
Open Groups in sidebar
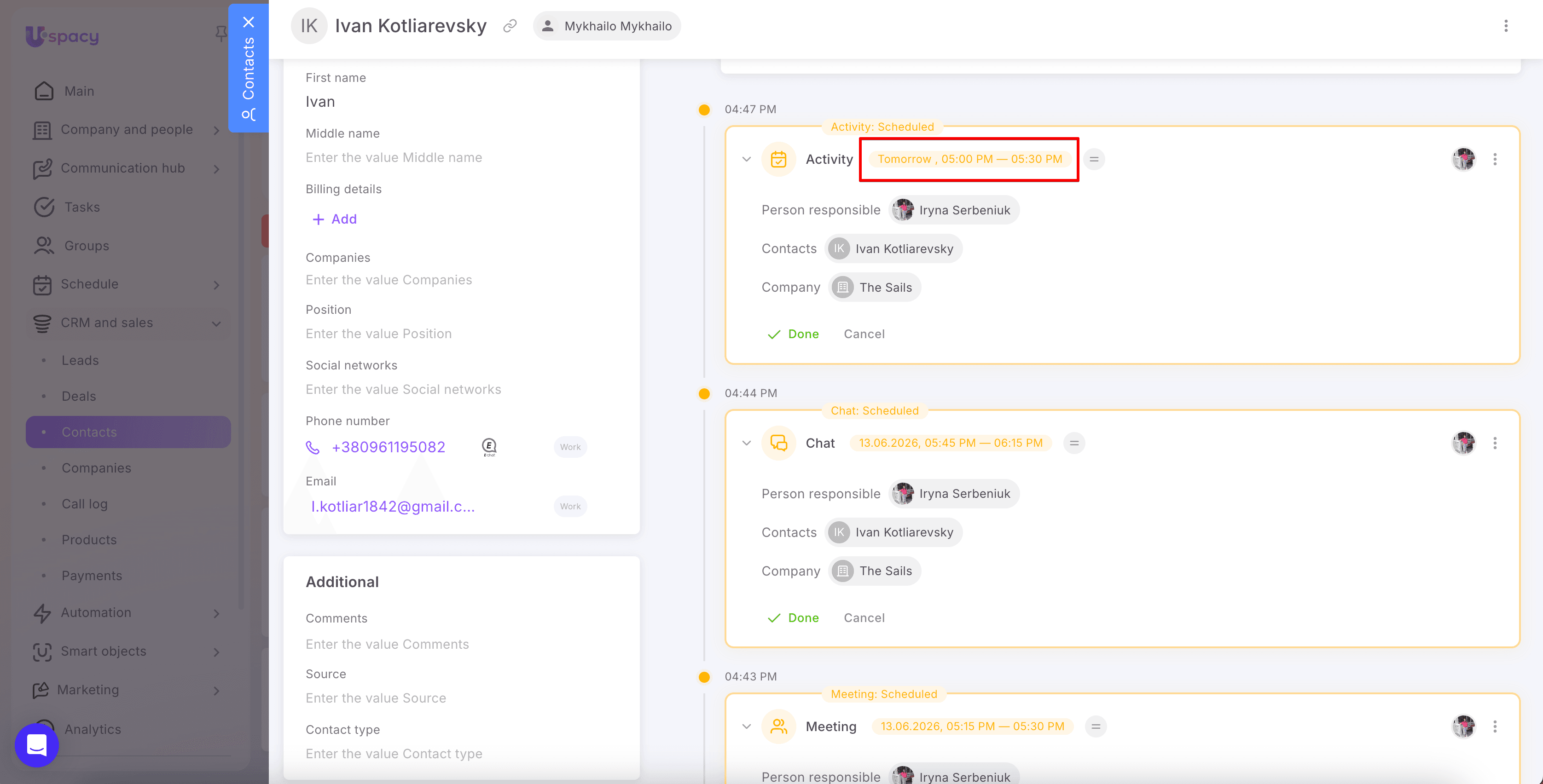click(87, 245)
